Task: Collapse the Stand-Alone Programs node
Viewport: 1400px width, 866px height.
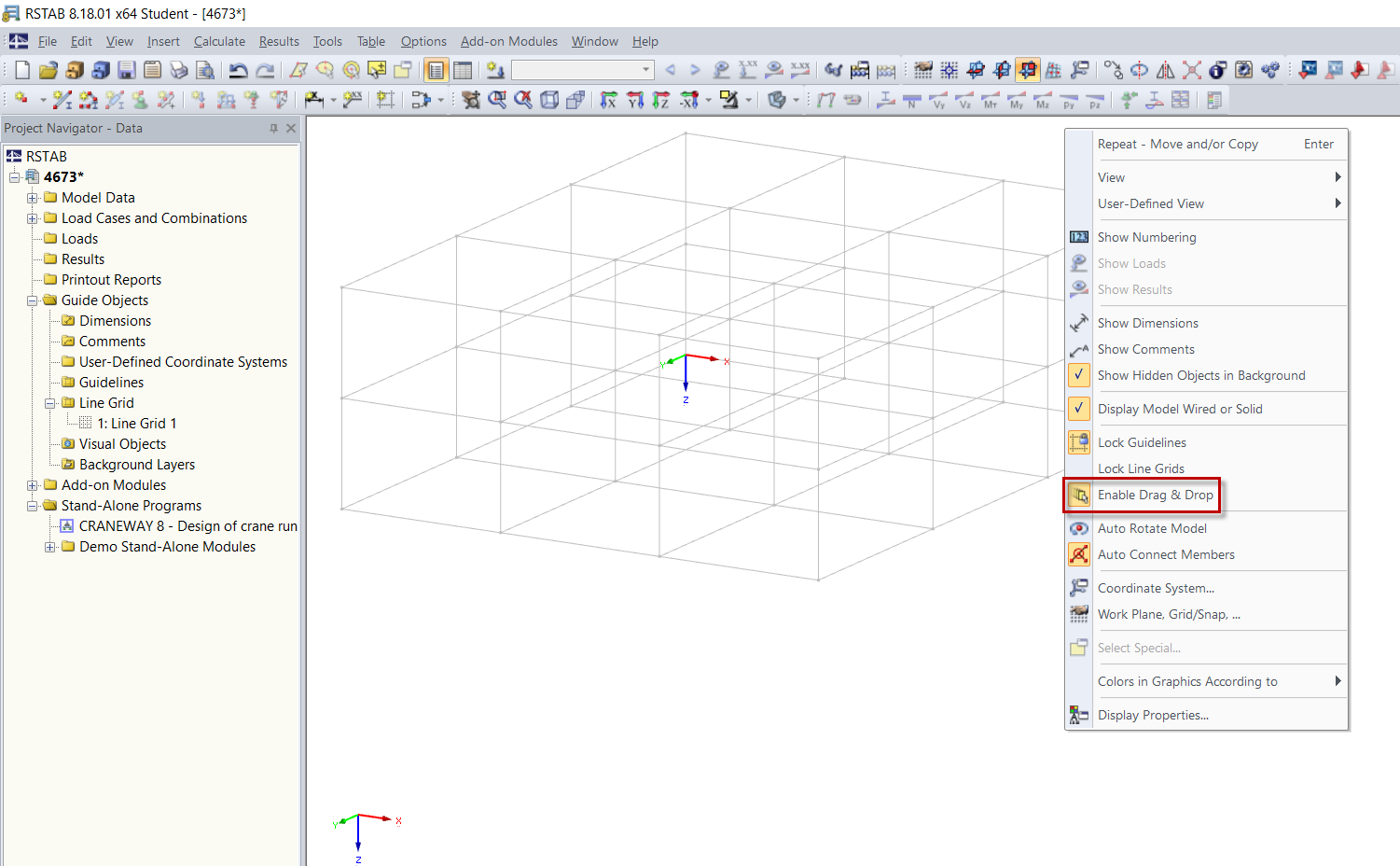Action: [33, 506]
